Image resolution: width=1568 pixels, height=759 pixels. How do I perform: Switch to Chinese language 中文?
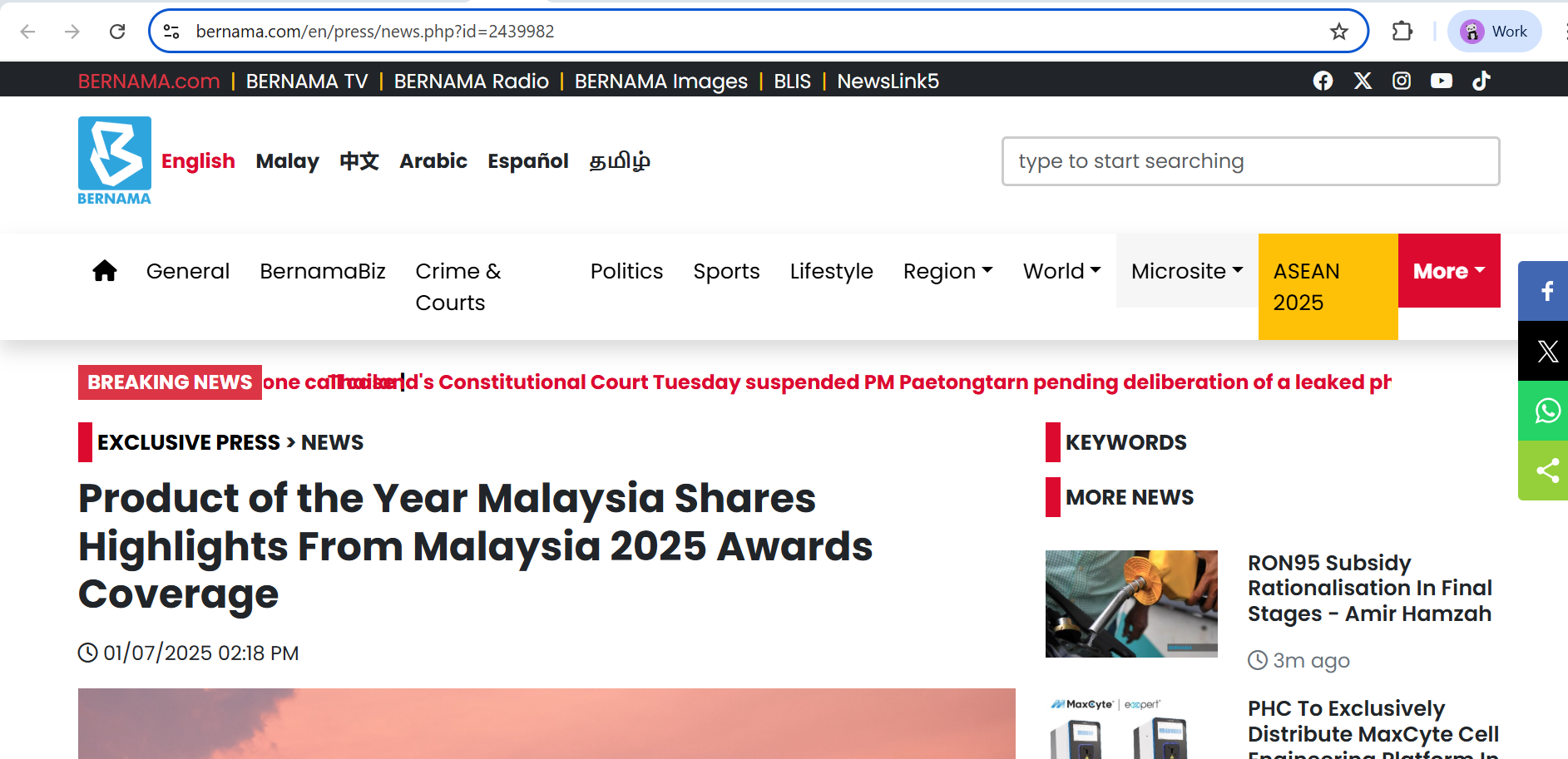359,161
